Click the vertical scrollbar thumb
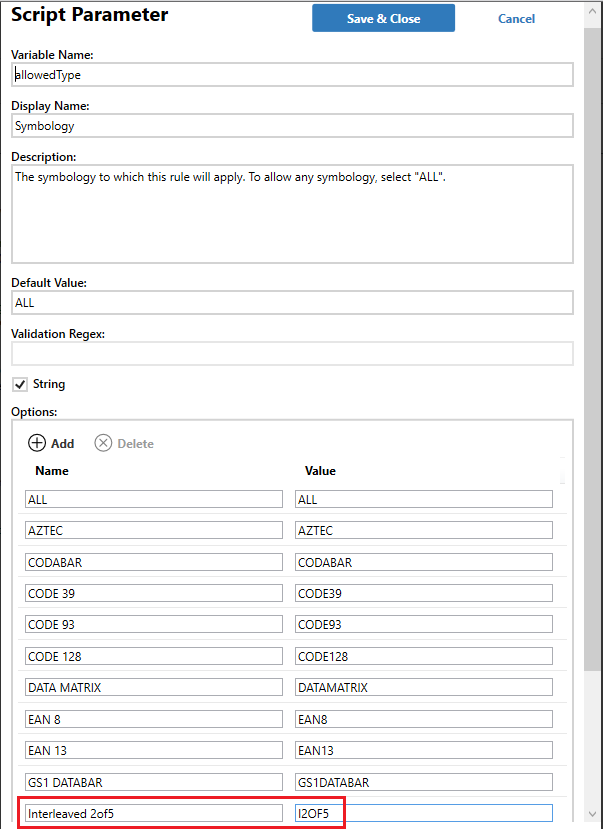603x829 pixels. [592, 349]
